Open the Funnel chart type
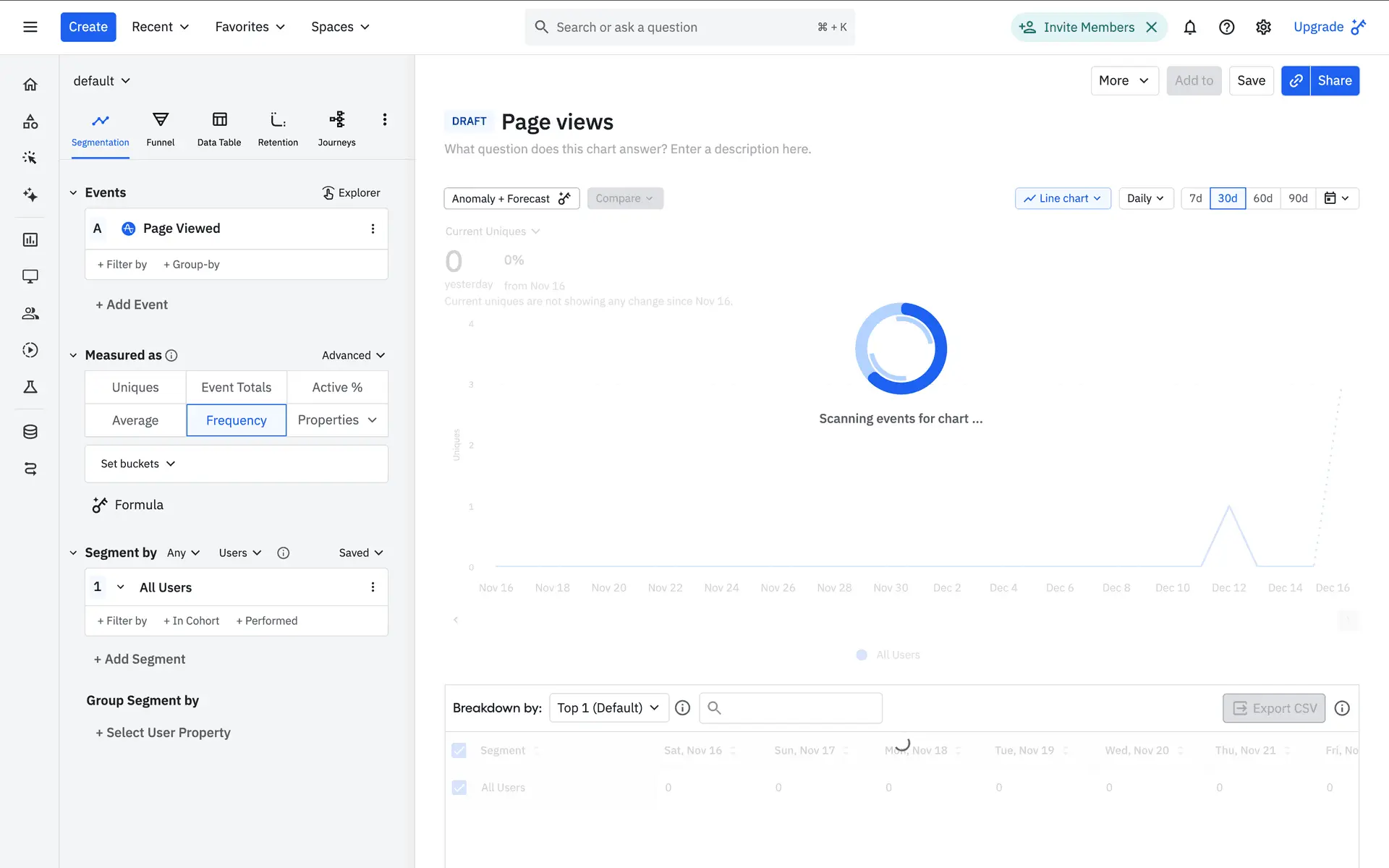 [x=160, y=129]
